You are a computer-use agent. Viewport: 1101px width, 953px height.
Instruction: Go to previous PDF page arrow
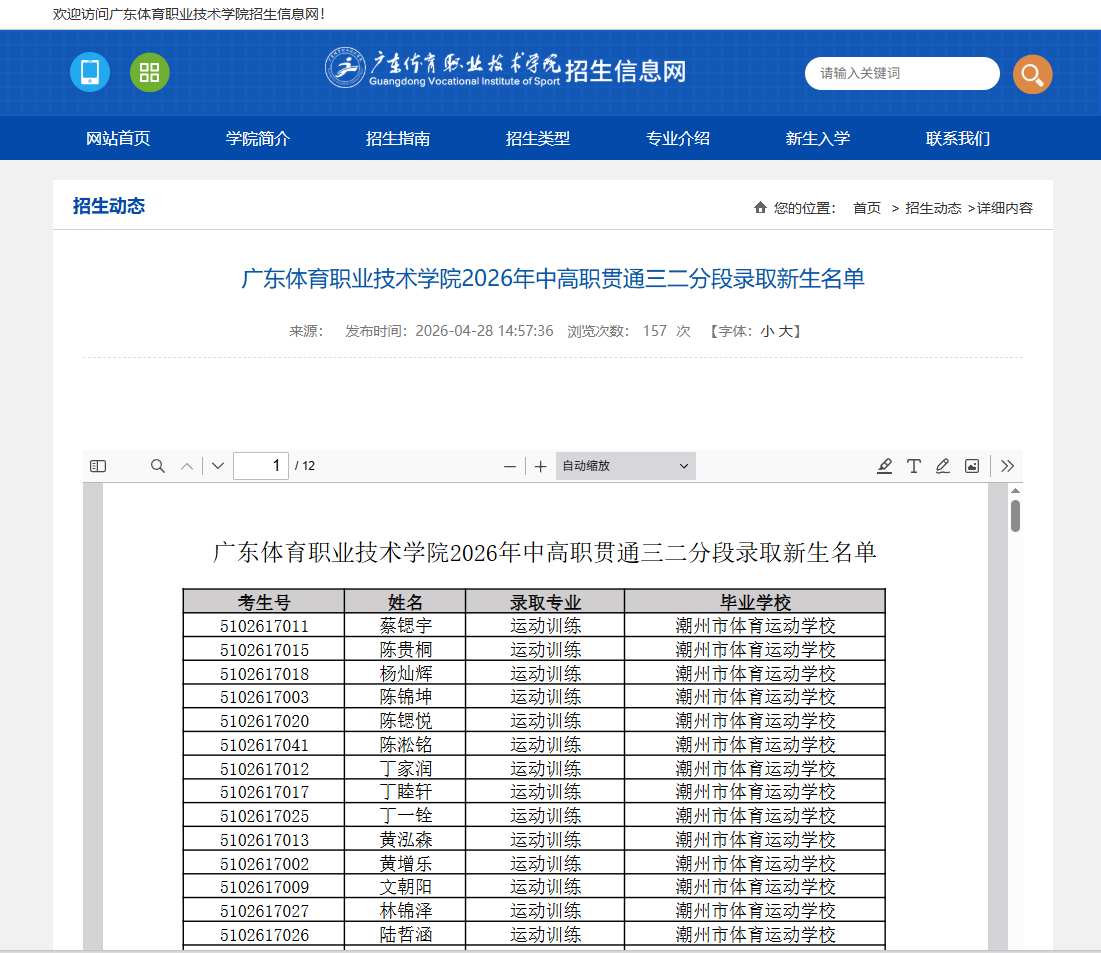pos(187,466)
